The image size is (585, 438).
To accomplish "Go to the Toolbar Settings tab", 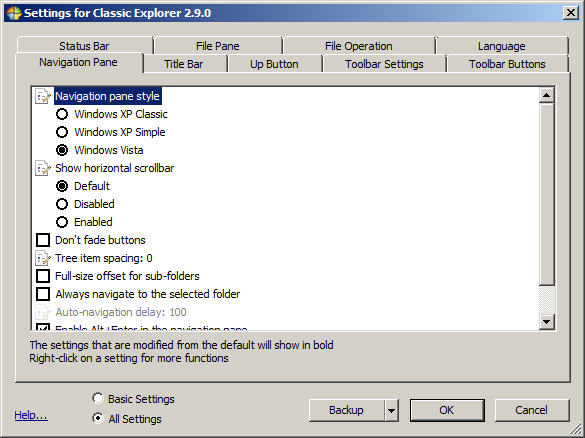I will [385, 64].
